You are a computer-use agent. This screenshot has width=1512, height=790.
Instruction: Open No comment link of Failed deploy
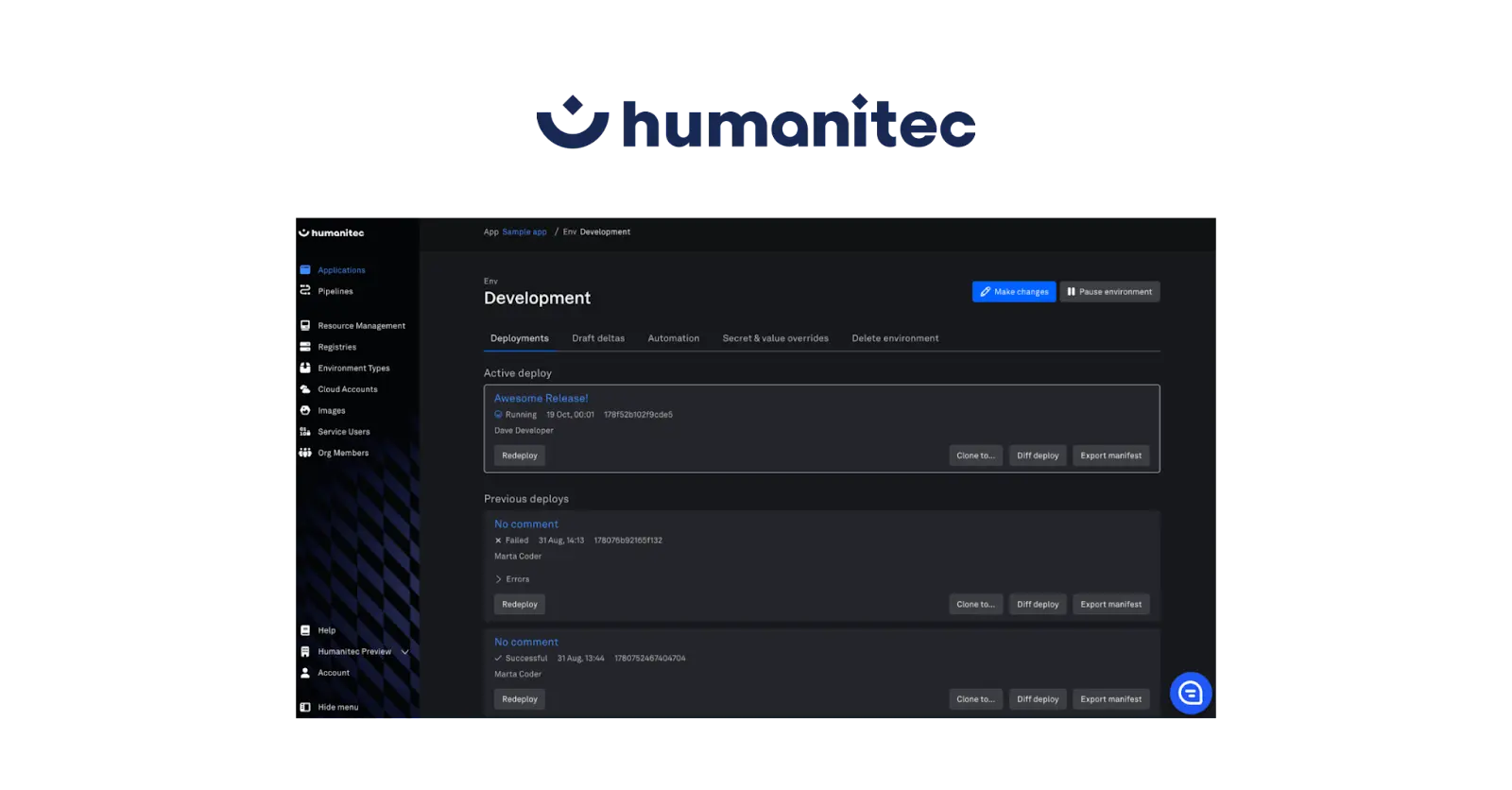click(526, 524)
